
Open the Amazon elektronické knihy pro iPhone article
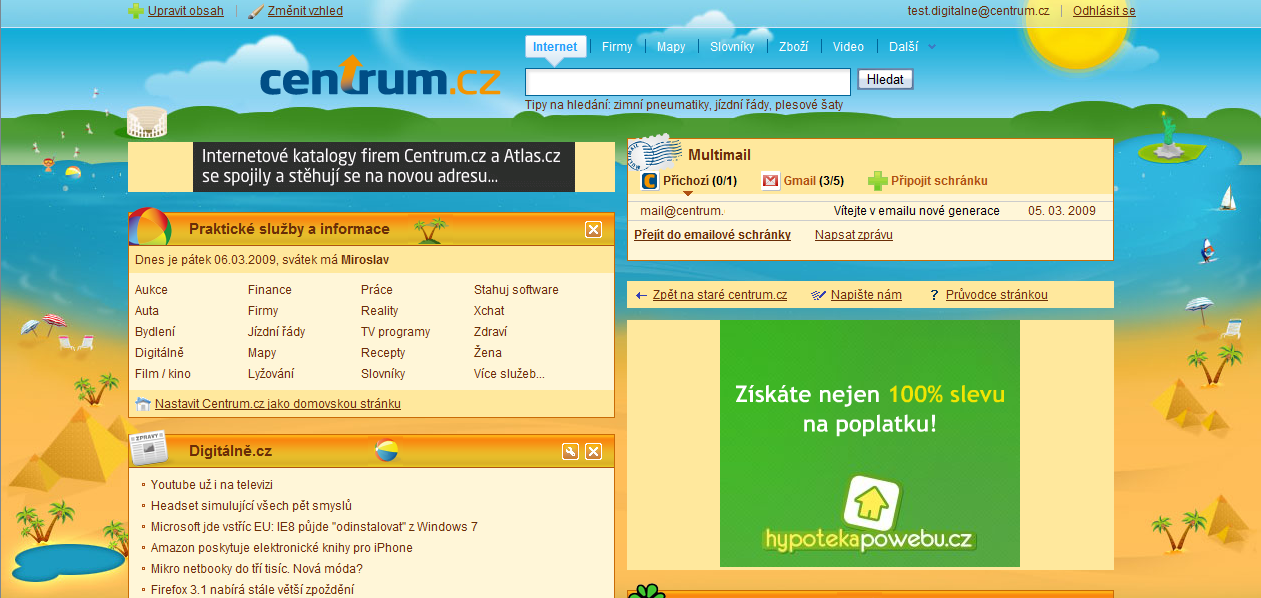pos(282,548)
